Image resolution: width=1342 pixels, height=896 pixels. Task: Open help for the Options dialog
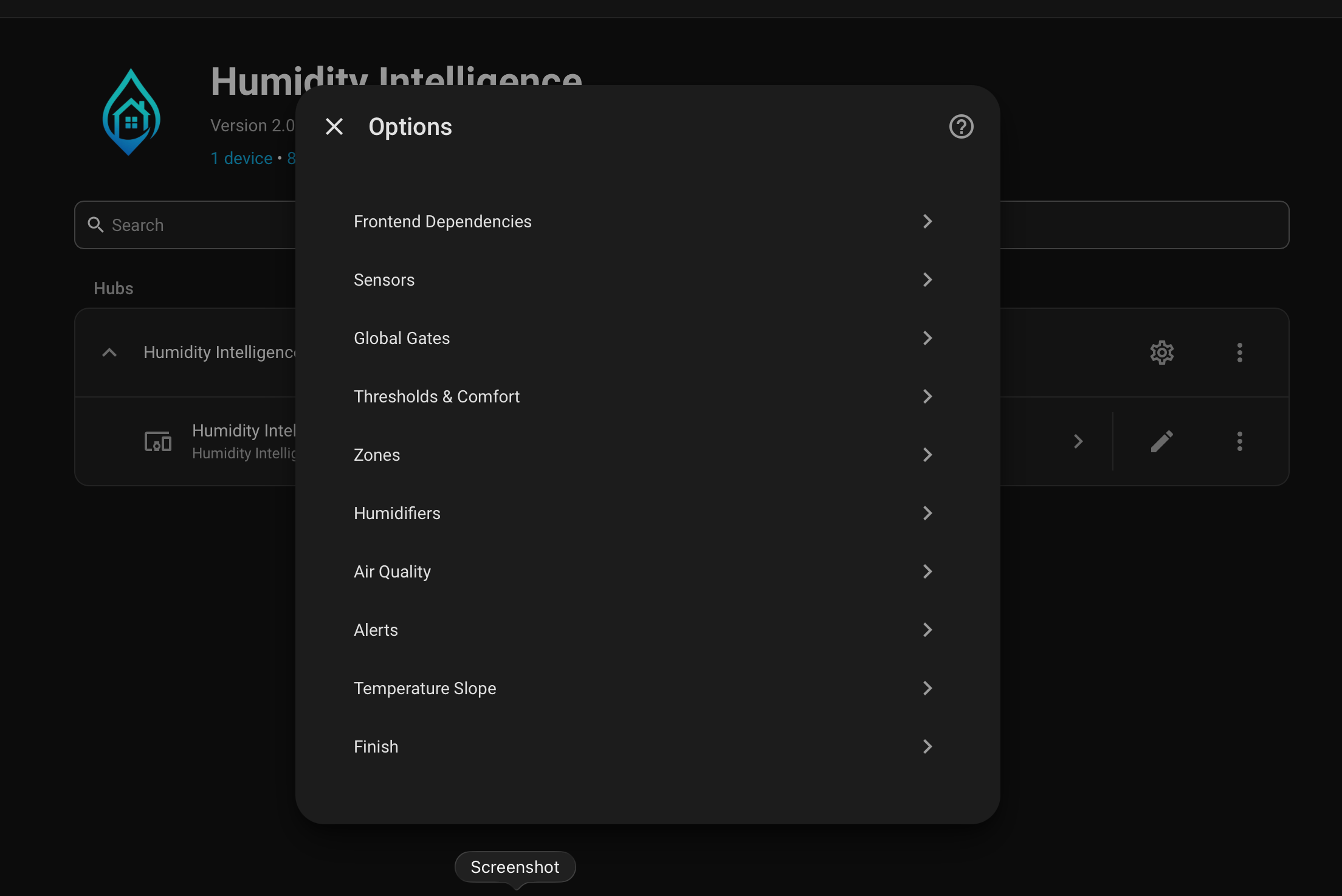961,126
